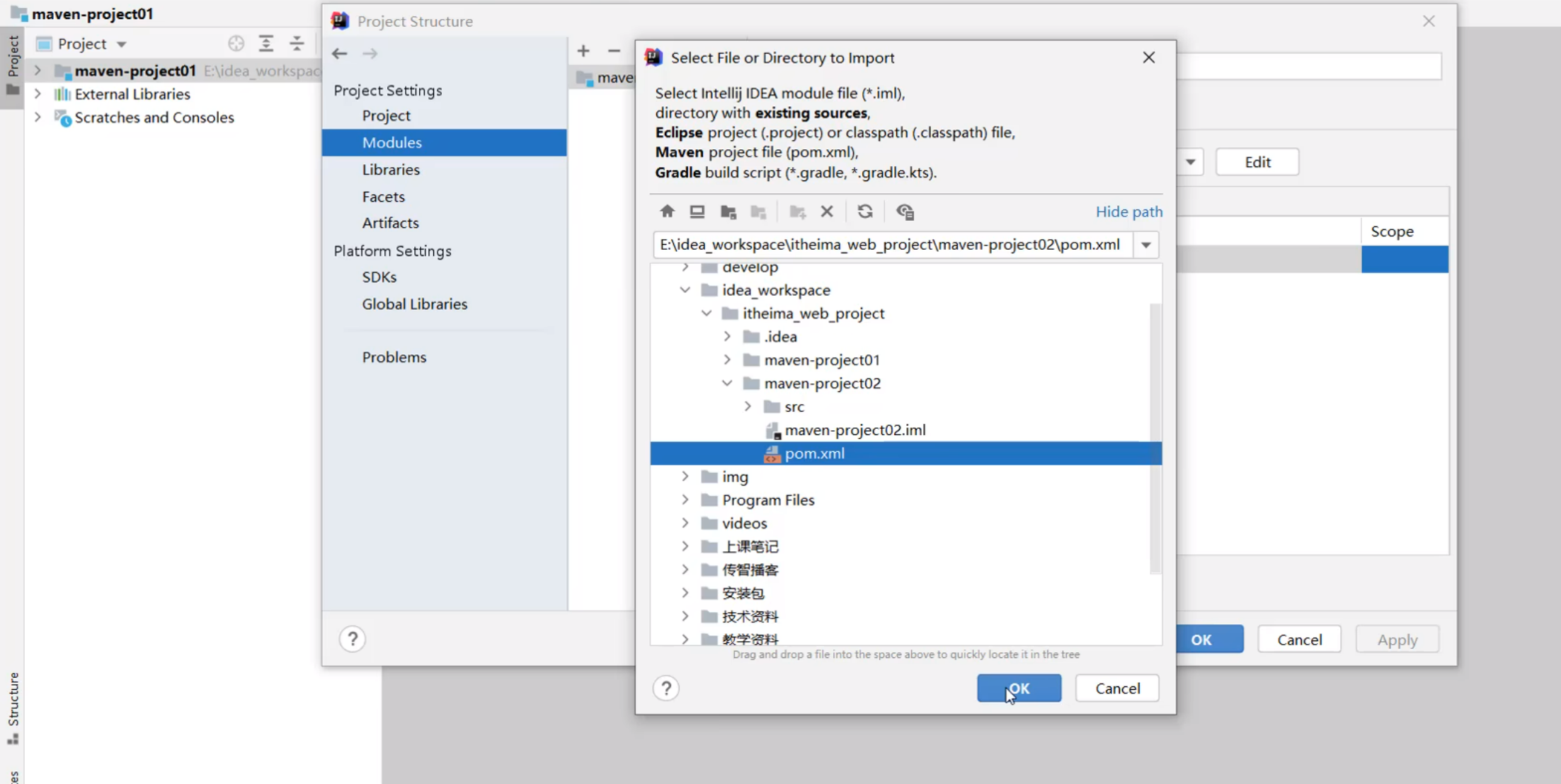Confirm import with the OK button
Image resolution: width=1561 pixels, height=784 pixels.
(x=1019, y=688)
